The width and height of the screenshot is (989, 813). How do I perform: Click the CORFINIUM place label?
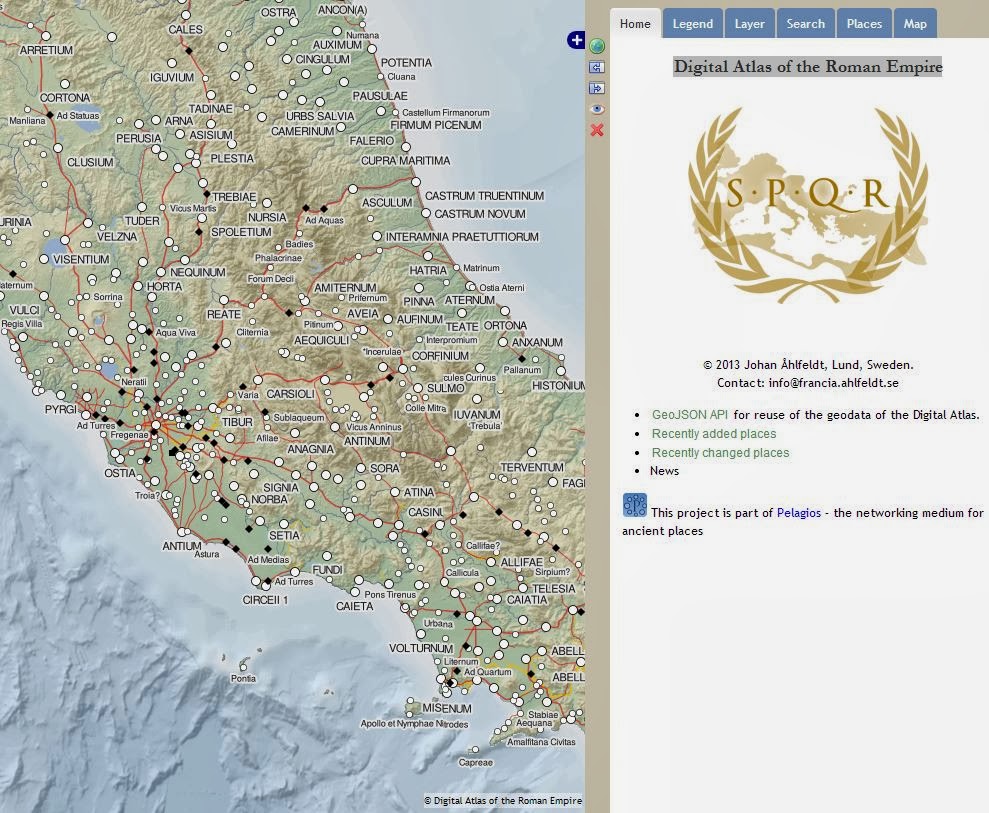point(440,356)
